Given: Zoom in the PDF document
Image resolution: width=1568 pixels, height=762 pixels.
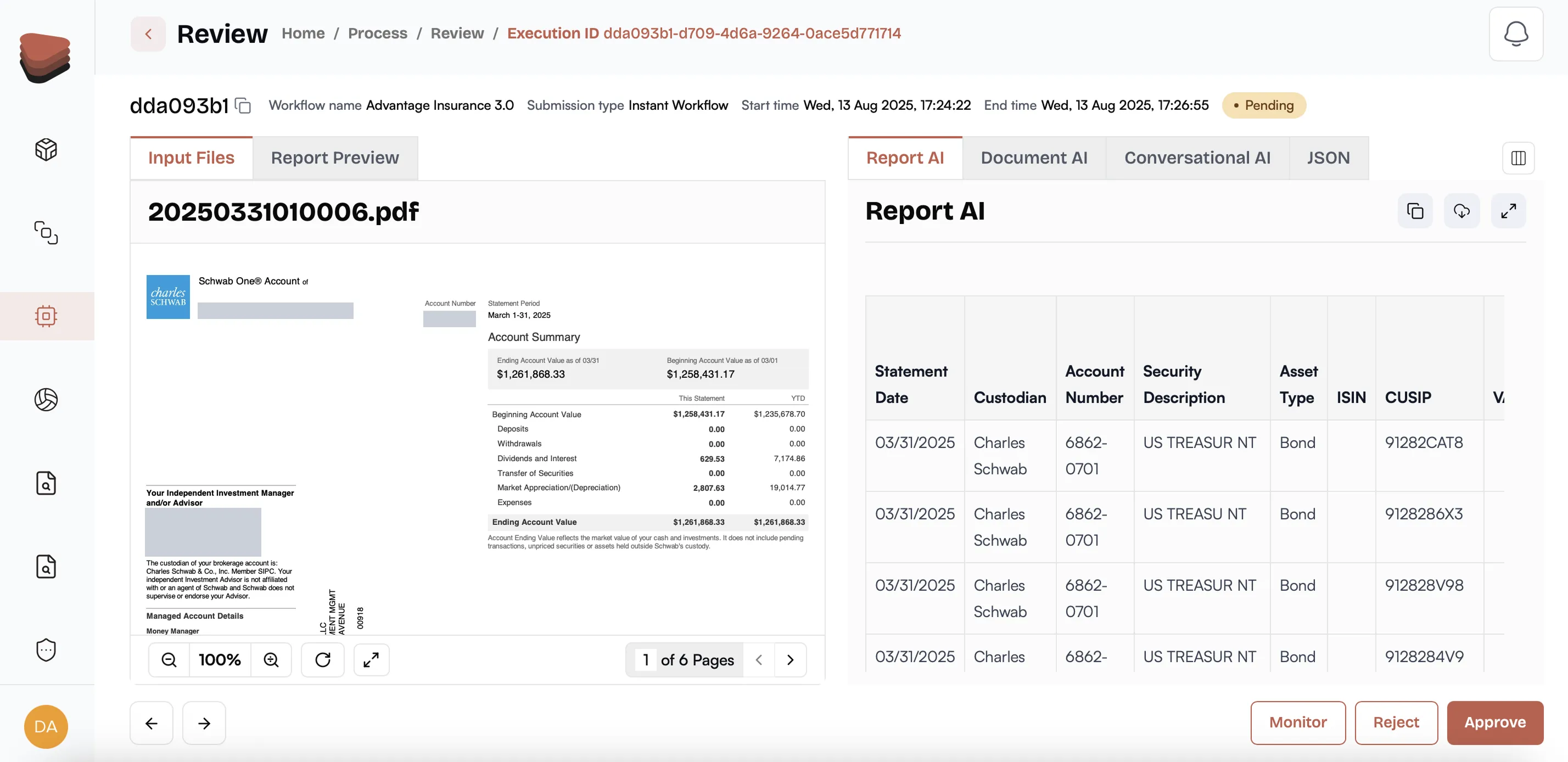Looking at the screenshot, I should (x=271, y=660).
